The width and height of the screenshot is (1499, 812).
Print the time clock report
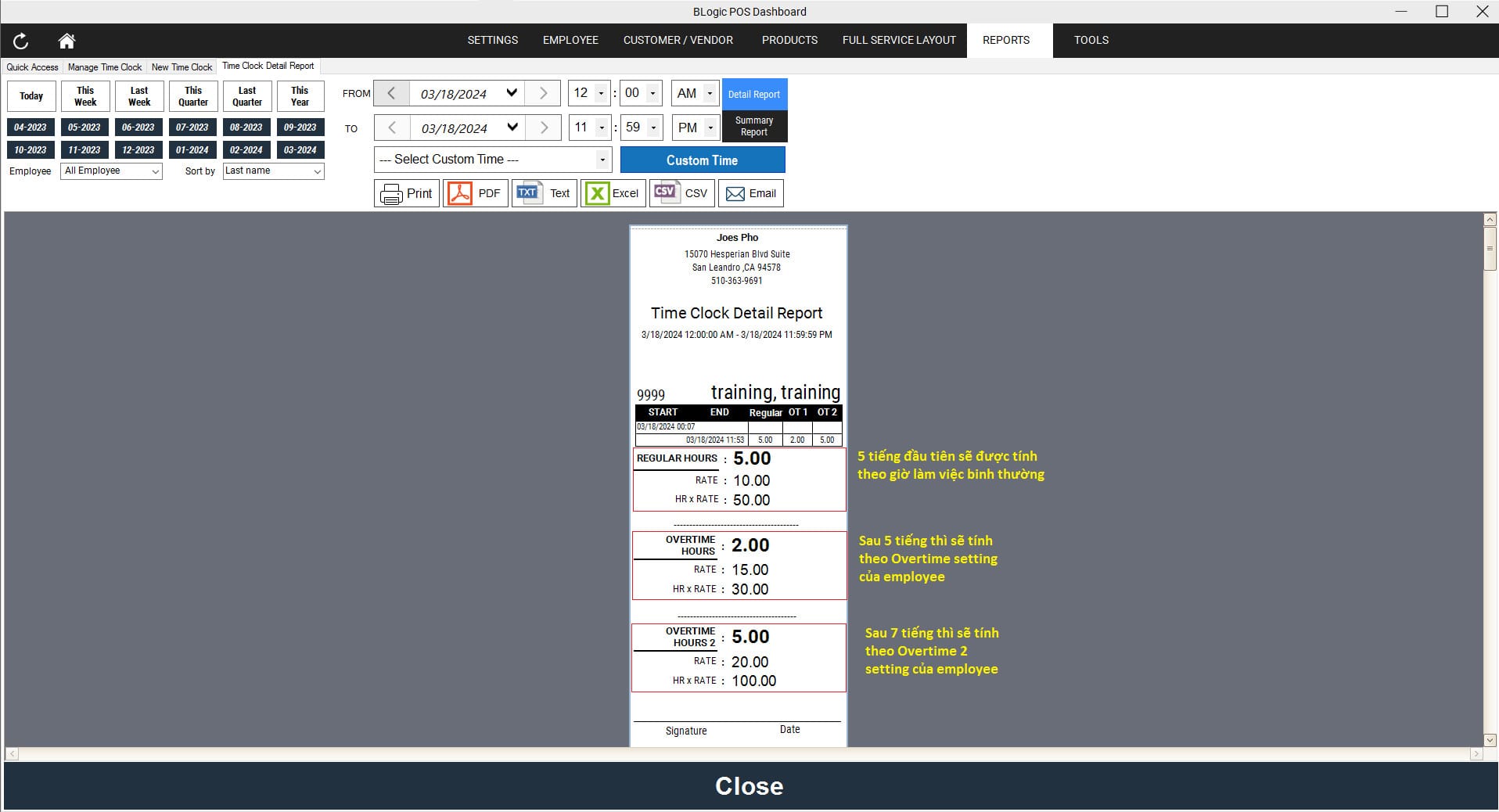(406, 193)
